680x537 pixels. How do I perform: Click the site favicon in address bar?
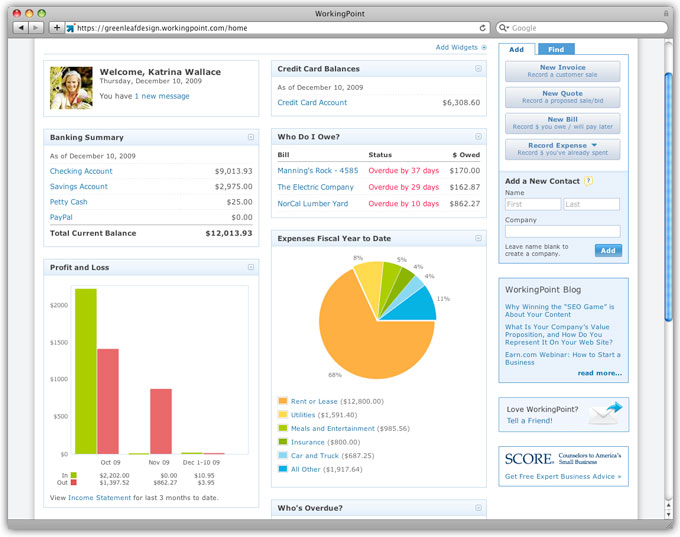coord(70,28)
